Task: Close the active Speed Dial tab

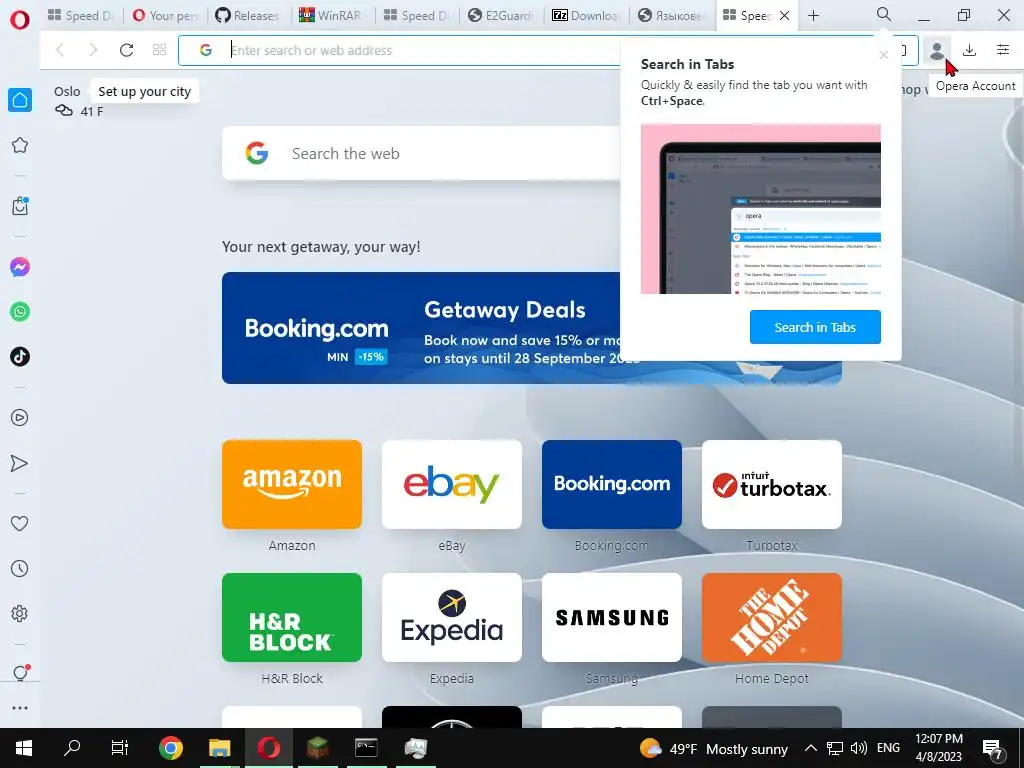Action: (785, 16)
